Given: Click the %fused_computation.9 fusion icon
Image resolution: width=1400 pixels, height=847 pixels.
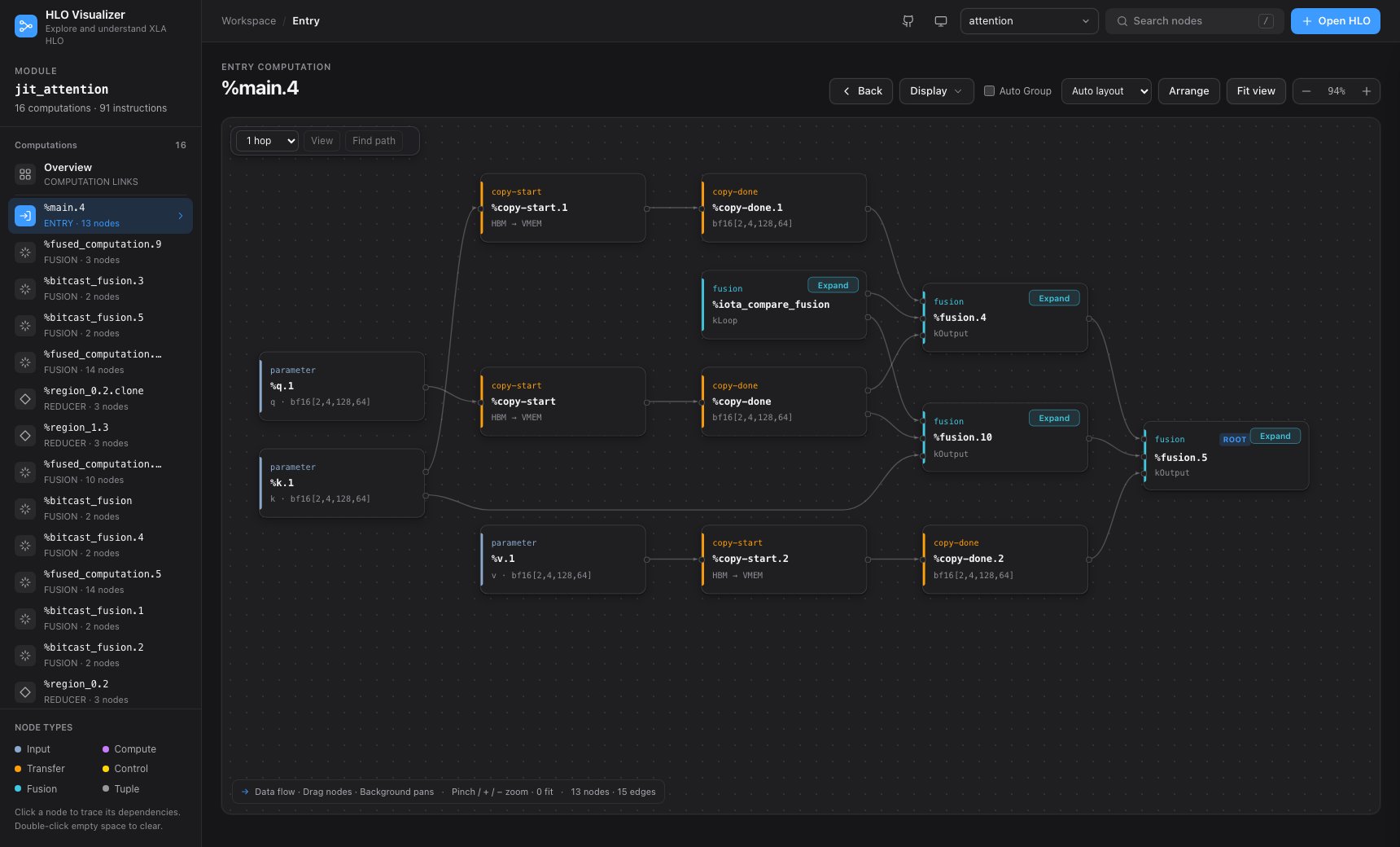Looking at the screenshot, I should tap(25, 252).
